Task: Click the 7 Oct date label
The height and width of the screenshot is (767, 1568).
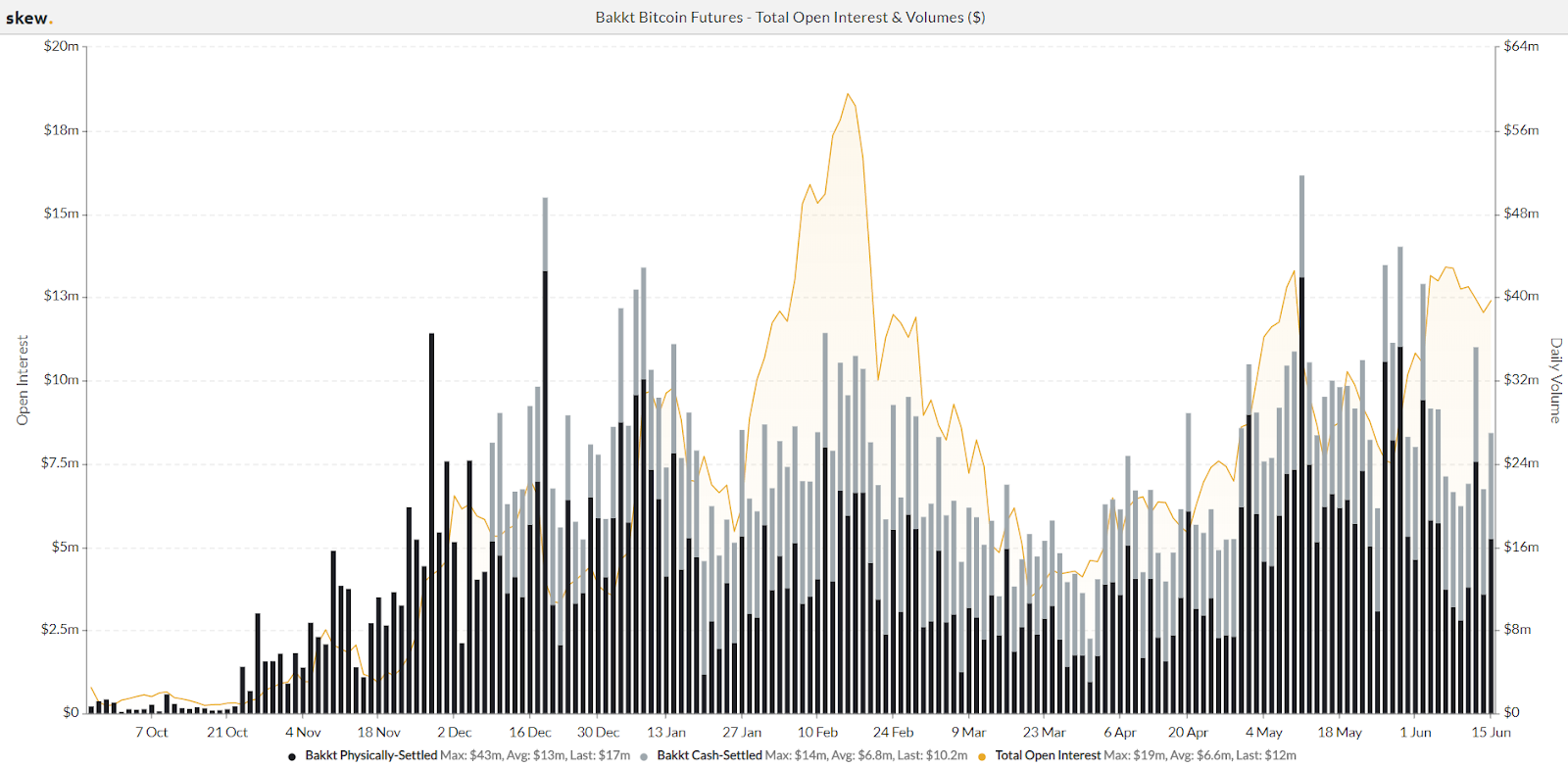Action: tap(152, 733)
